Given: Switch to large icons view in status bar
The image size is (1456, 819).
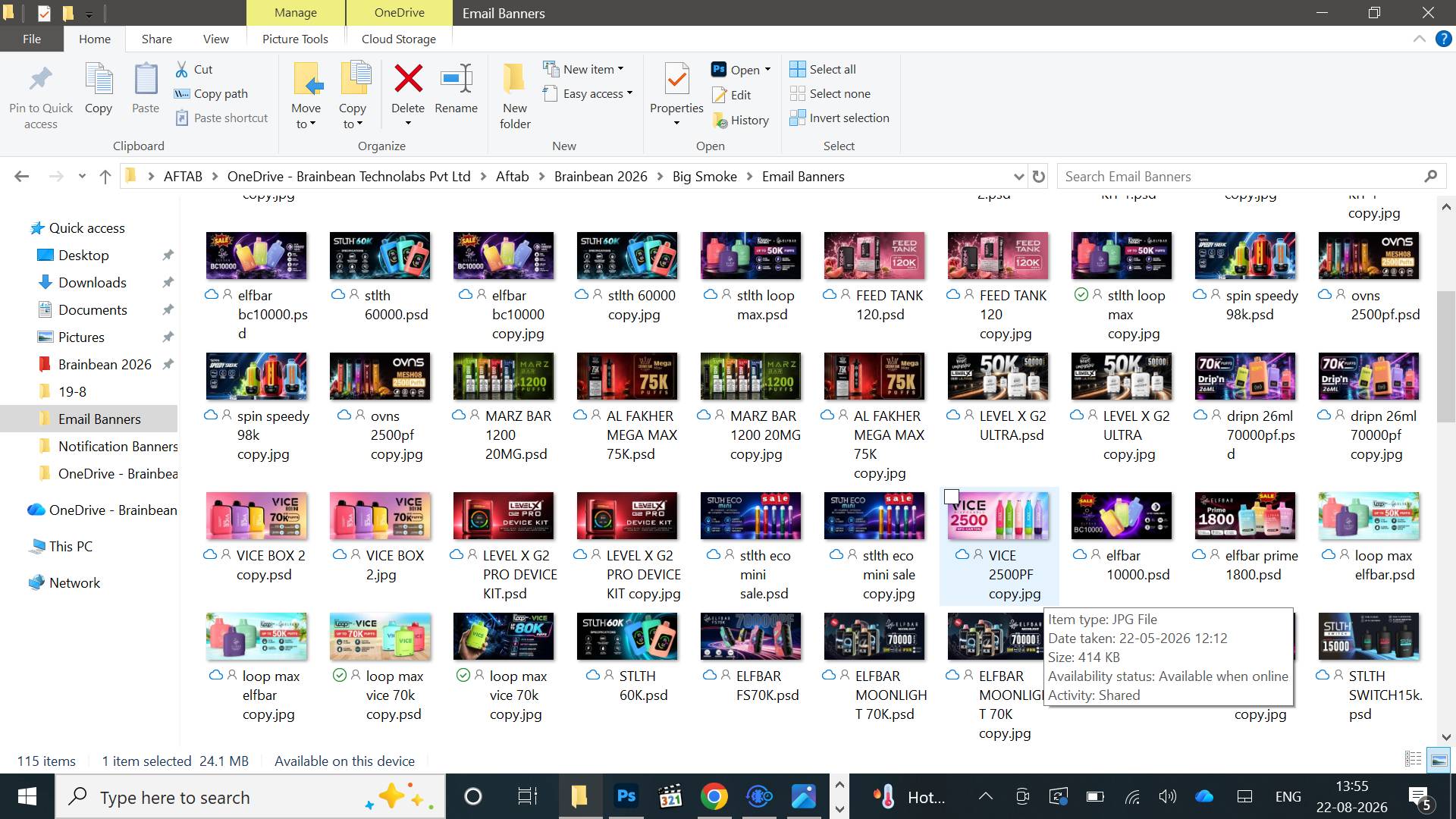Looking at the screenshot, I should (1438, 760).
